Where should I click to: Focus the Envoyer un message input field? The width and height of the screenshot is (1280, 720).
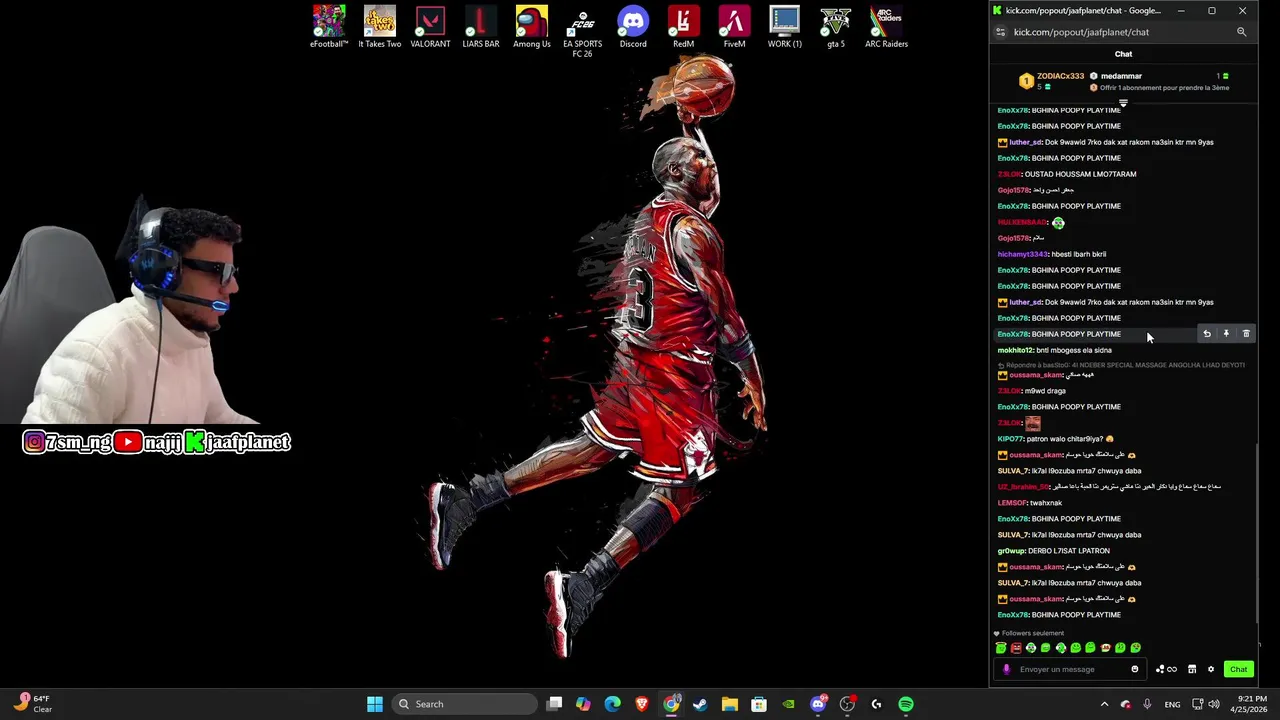click(x=1070, y=669)
